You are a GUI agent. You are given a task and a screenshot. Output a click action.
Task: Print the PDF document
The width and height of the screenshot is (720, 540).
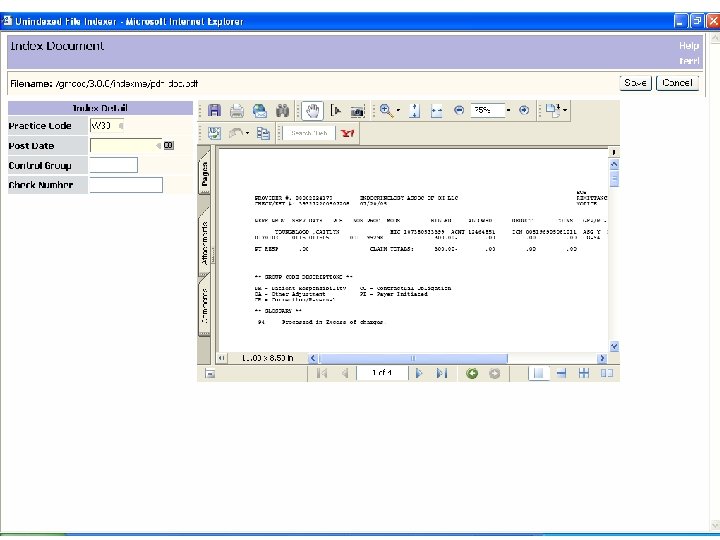click(237, 111)
